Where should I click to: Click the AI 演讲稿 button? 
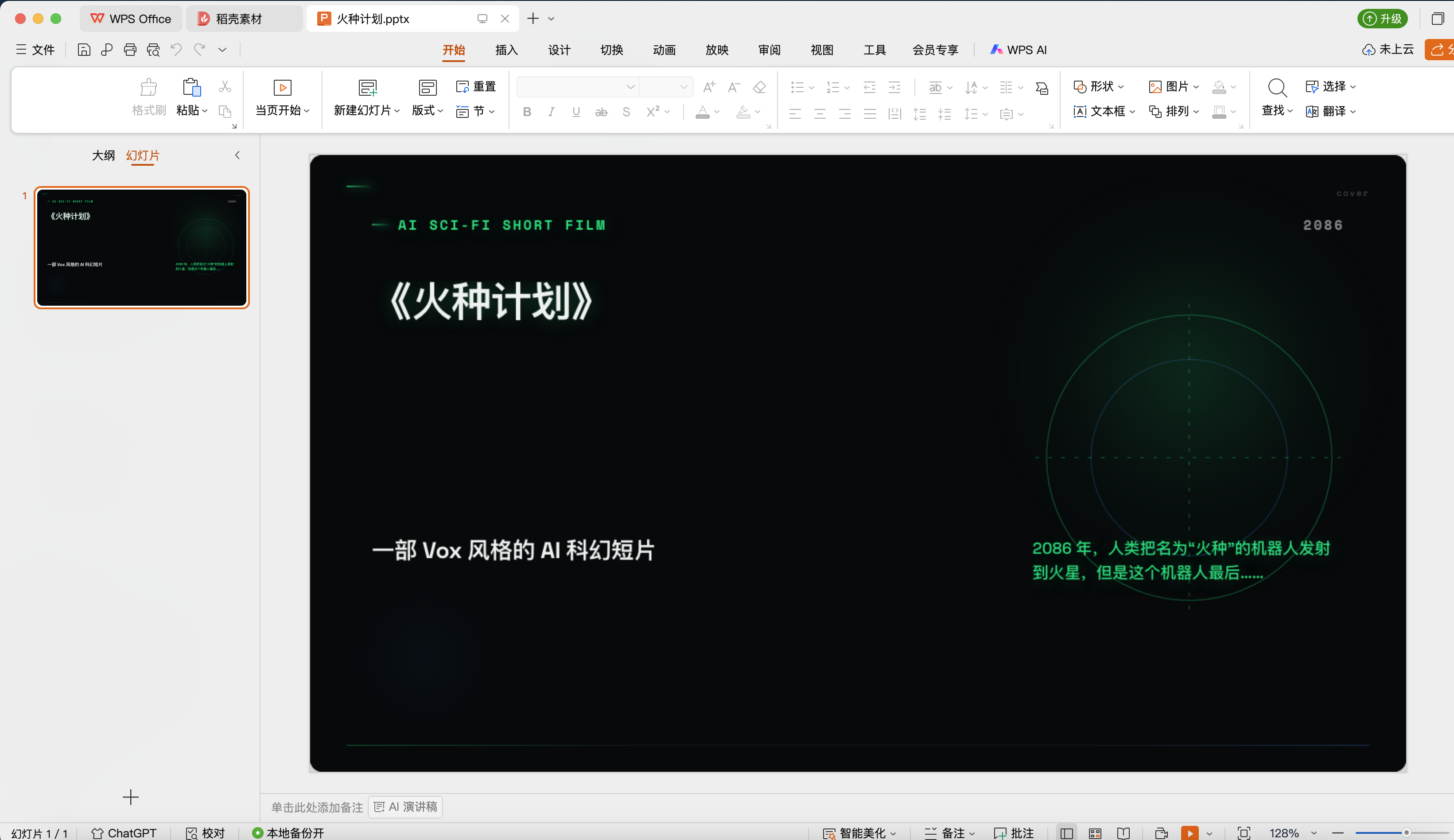click(x=405, y=806)
